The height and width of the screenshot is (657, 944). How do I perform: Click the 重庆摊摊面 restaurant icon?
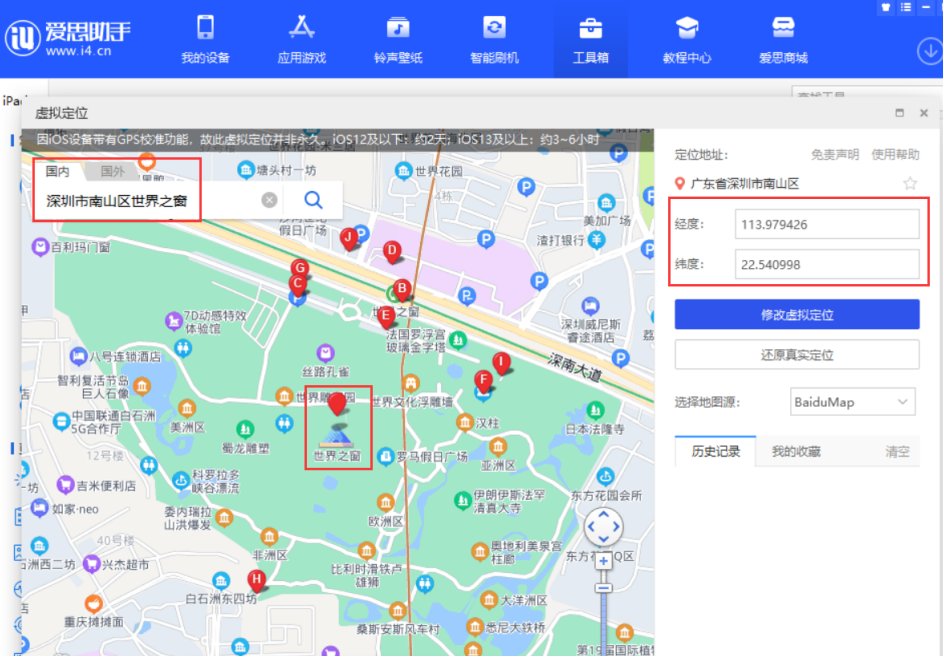click(x=93, y=603)
